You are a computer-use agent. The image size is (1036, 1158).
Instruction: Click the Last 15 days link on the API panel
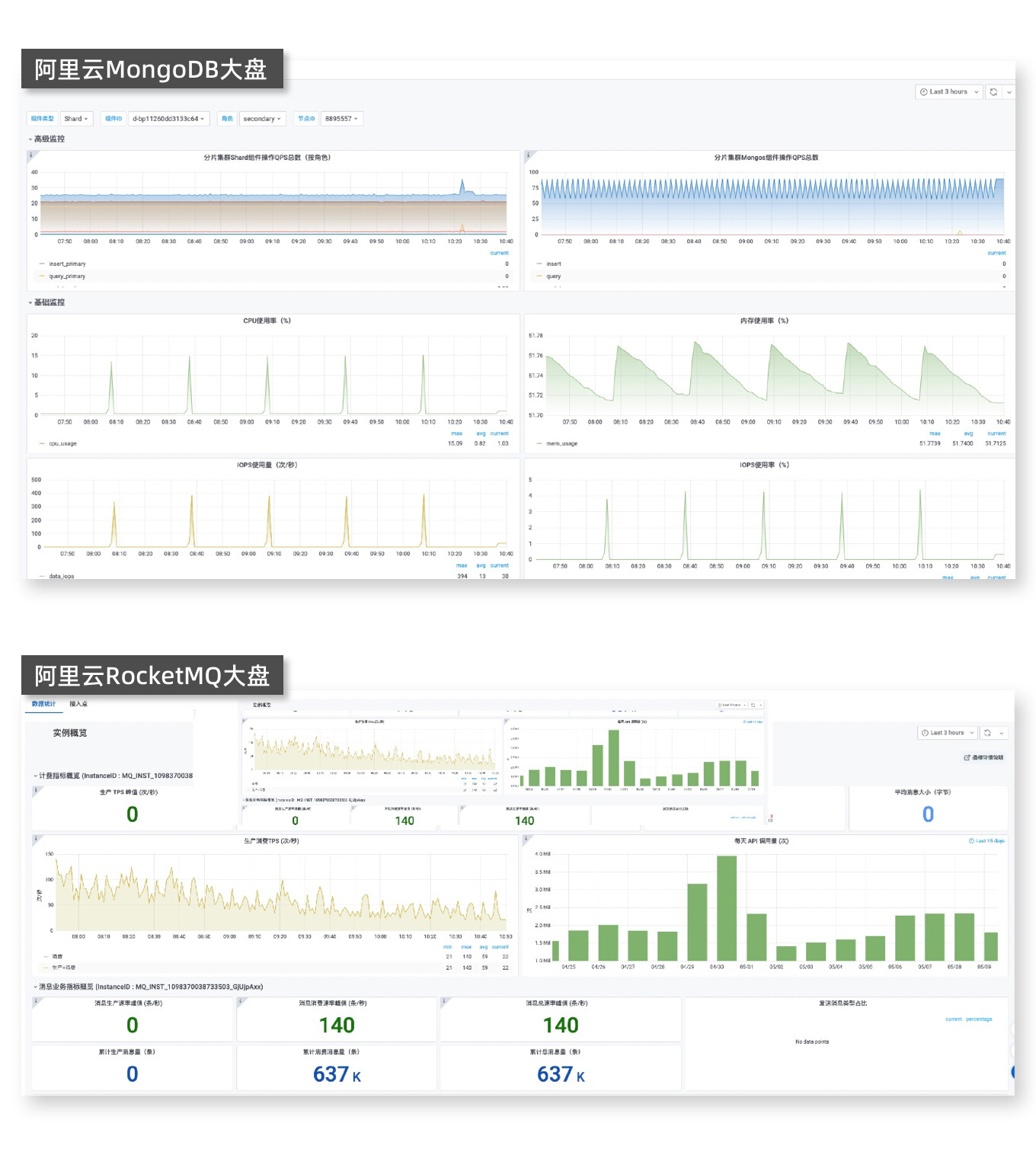pos(986,841)
